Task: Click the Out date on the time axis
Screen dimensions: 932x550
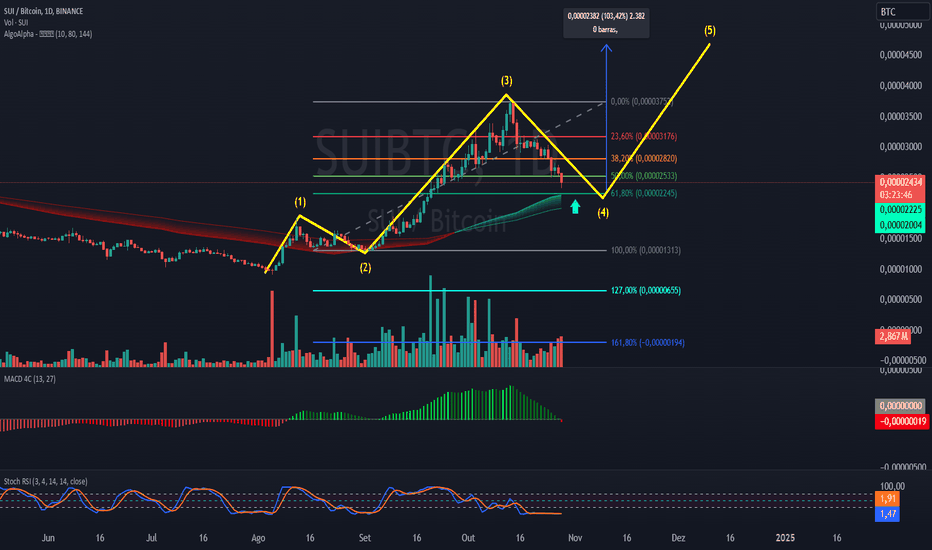Action: point(468,538)
